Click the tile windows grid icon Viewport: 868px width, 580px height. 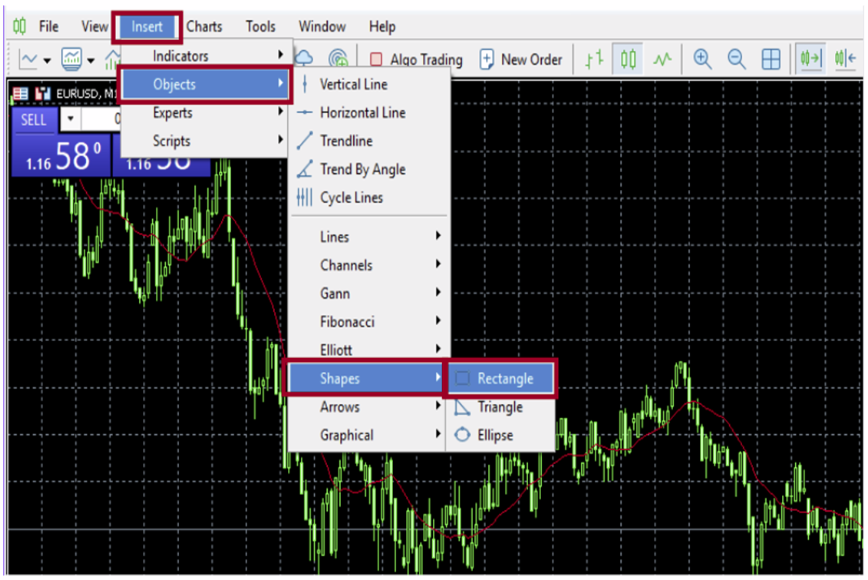pyautogui.click(x=771, y=59)
